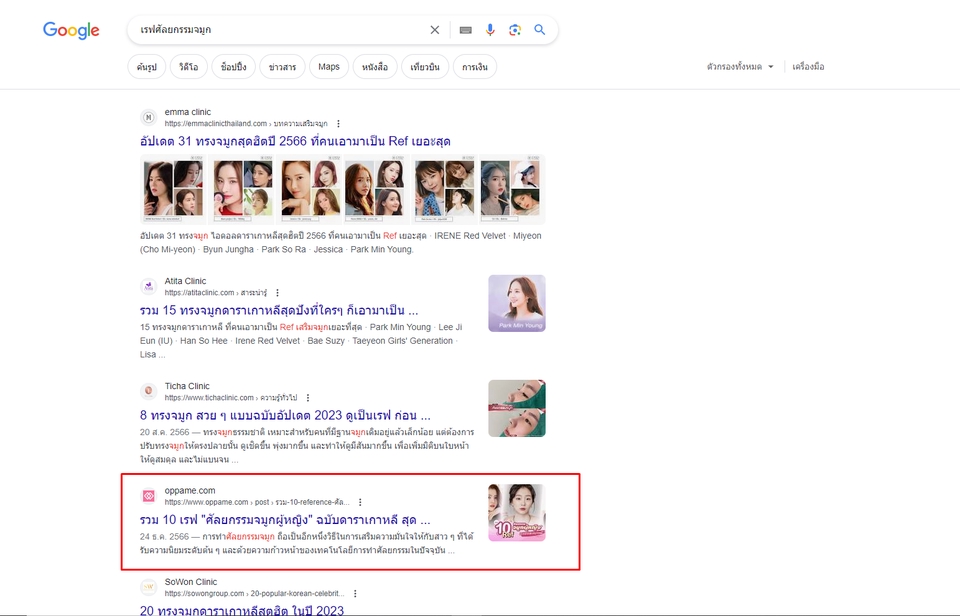Open the Google logo homepage link
The width and height of the screenshot is (960, 616).
71,30
